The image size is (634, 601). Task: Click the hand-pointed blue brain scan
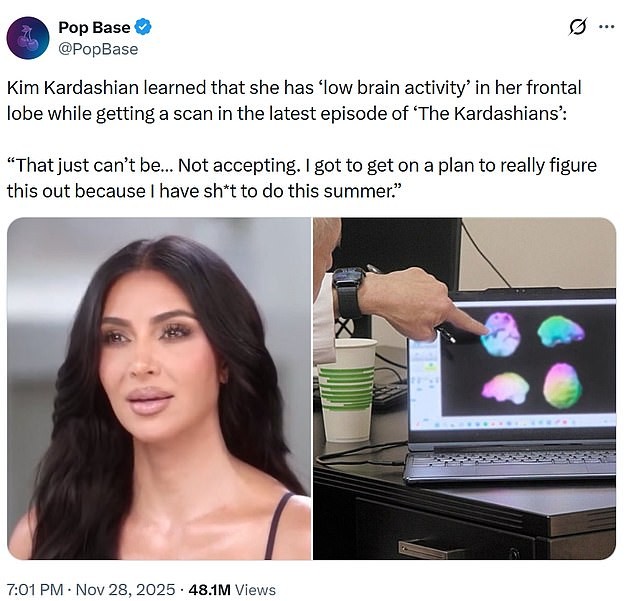point(500,334)
